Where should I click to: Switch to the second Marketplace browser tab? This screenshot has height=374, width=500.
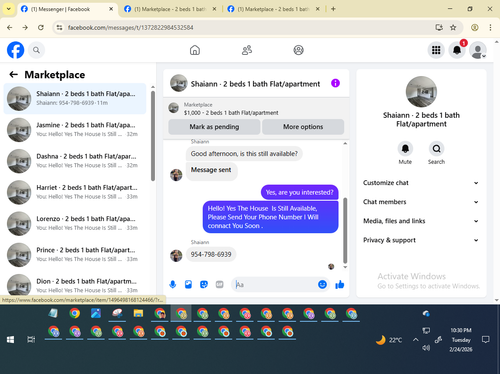170,9
